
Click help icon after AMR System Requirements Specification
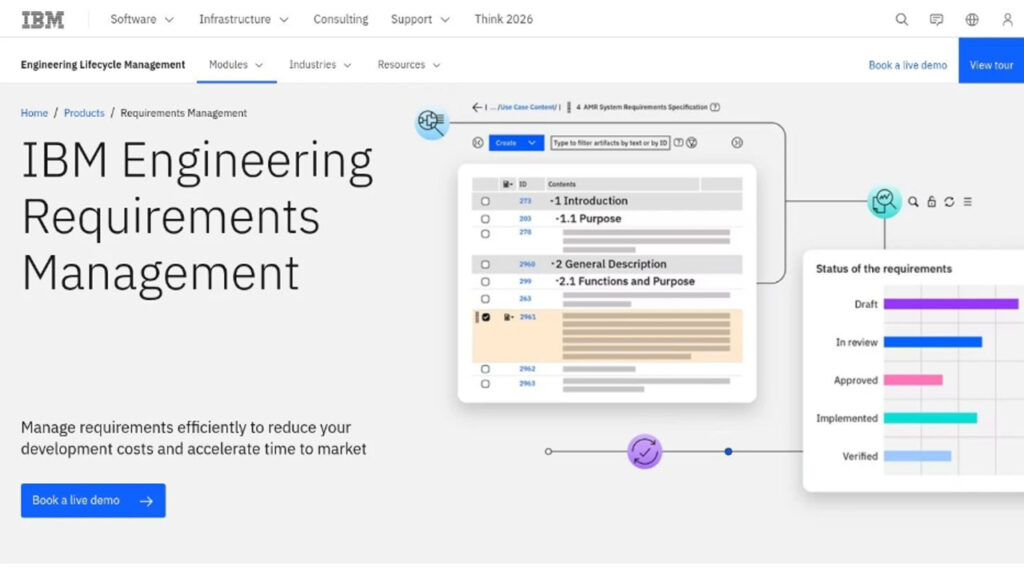pyautogui.click(x=715, y=107)
